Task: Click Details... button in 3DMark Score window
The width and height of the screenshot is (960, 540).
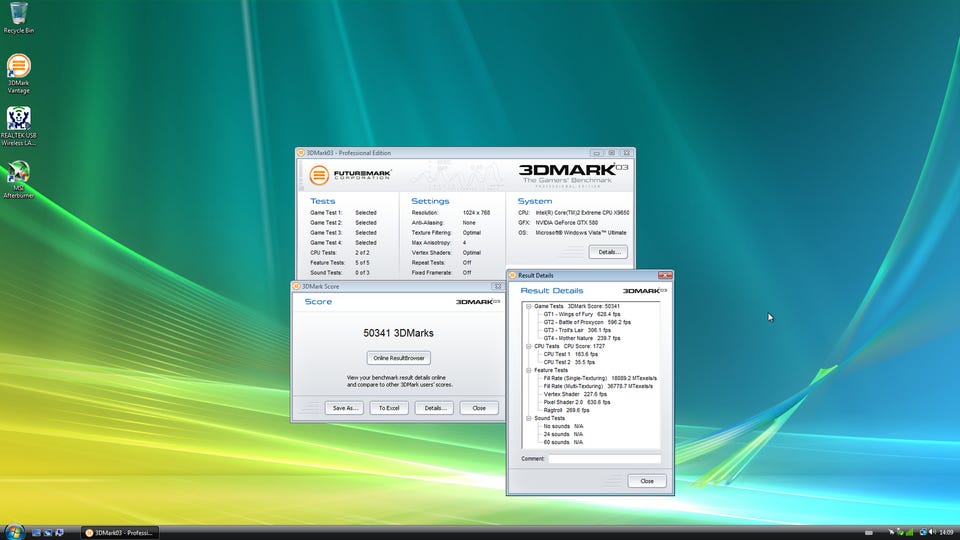Action: (x=434, y=408)
